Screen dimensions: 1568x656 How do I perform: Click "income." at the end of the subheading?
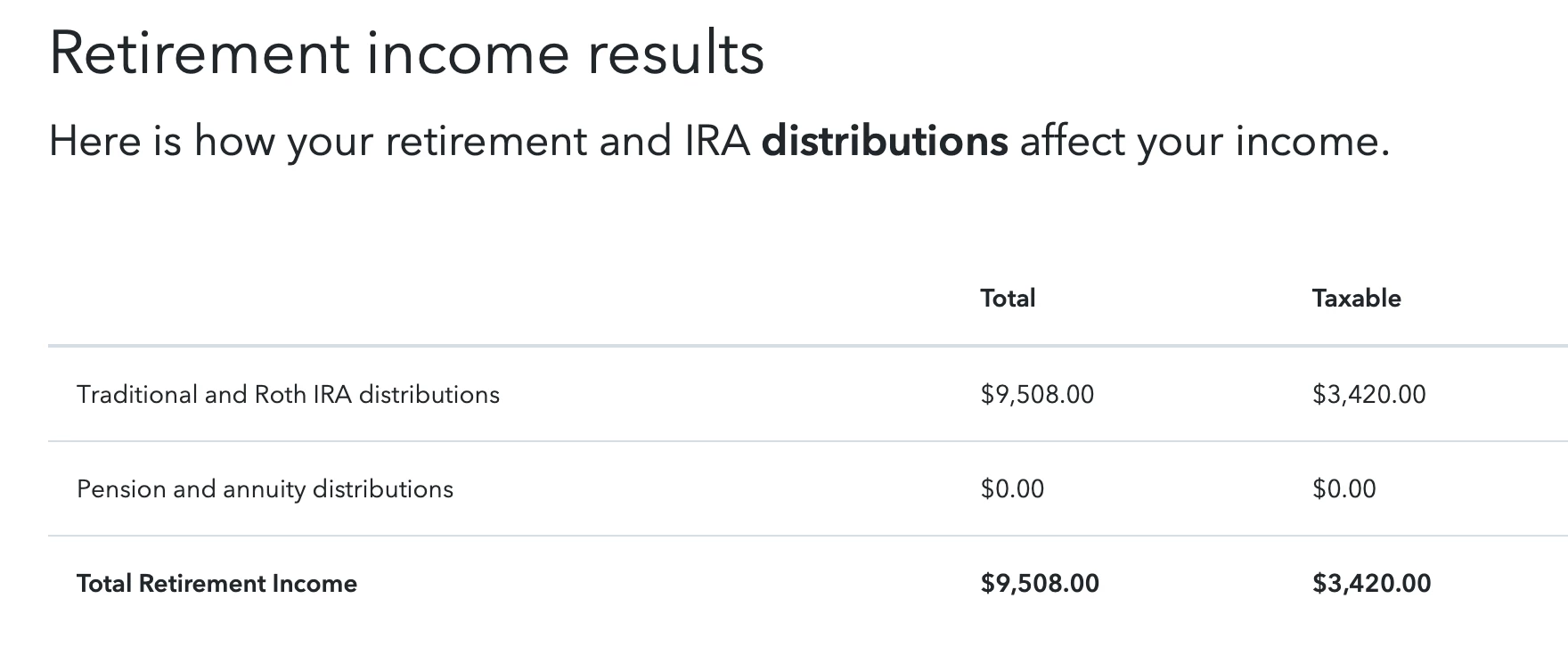(1312, 141)
